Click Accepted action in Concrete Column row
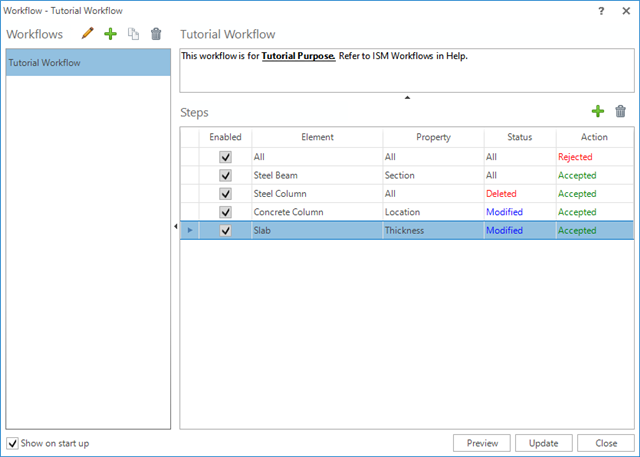640x457 pixels. point(595,212)
